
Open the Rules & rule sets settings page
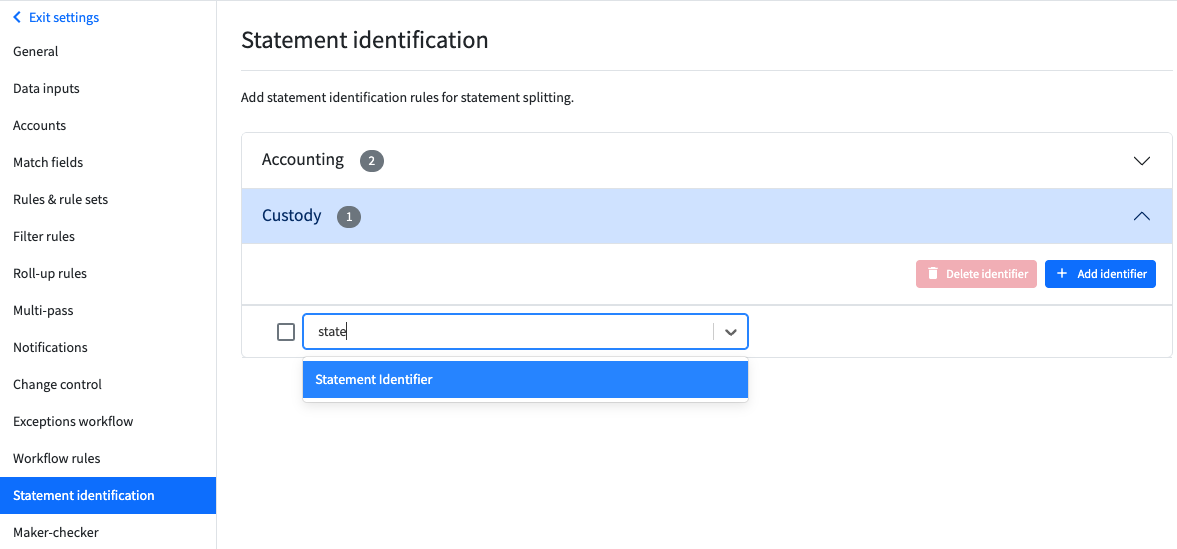(61, 199)
